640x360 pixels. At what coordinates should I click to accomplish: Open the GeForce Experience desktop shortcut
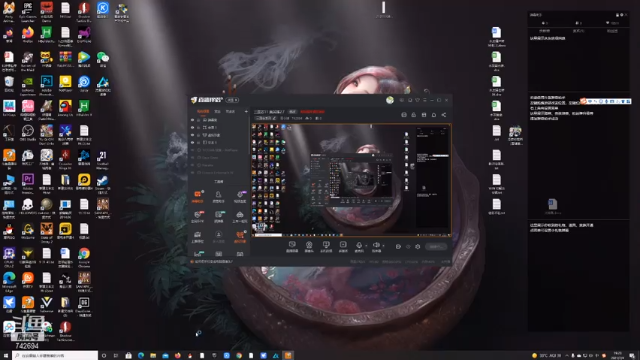pos(28,85)
